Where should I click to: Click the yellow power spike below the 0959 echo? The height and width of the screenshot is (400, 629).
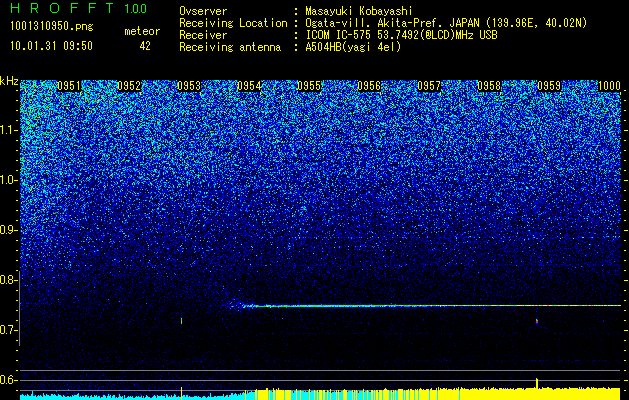pos(537,383)
